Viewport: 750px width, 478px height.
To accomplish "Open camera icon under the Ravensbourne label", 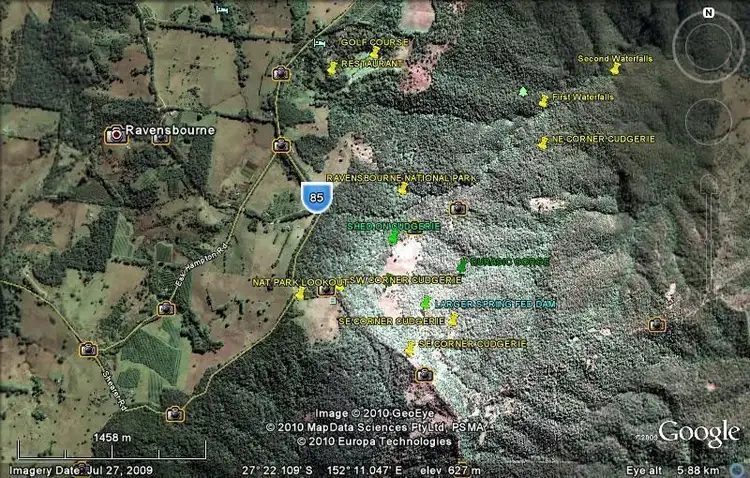I will click(x=161, y=138).
